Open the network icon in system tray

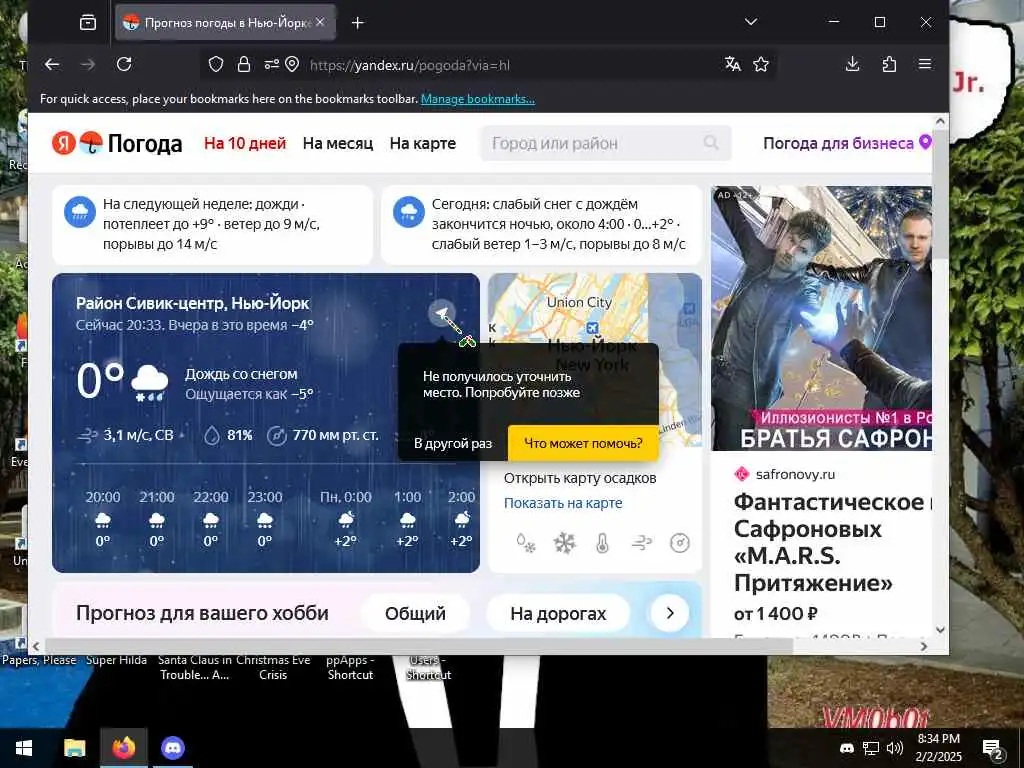click(x=871, y=748)
